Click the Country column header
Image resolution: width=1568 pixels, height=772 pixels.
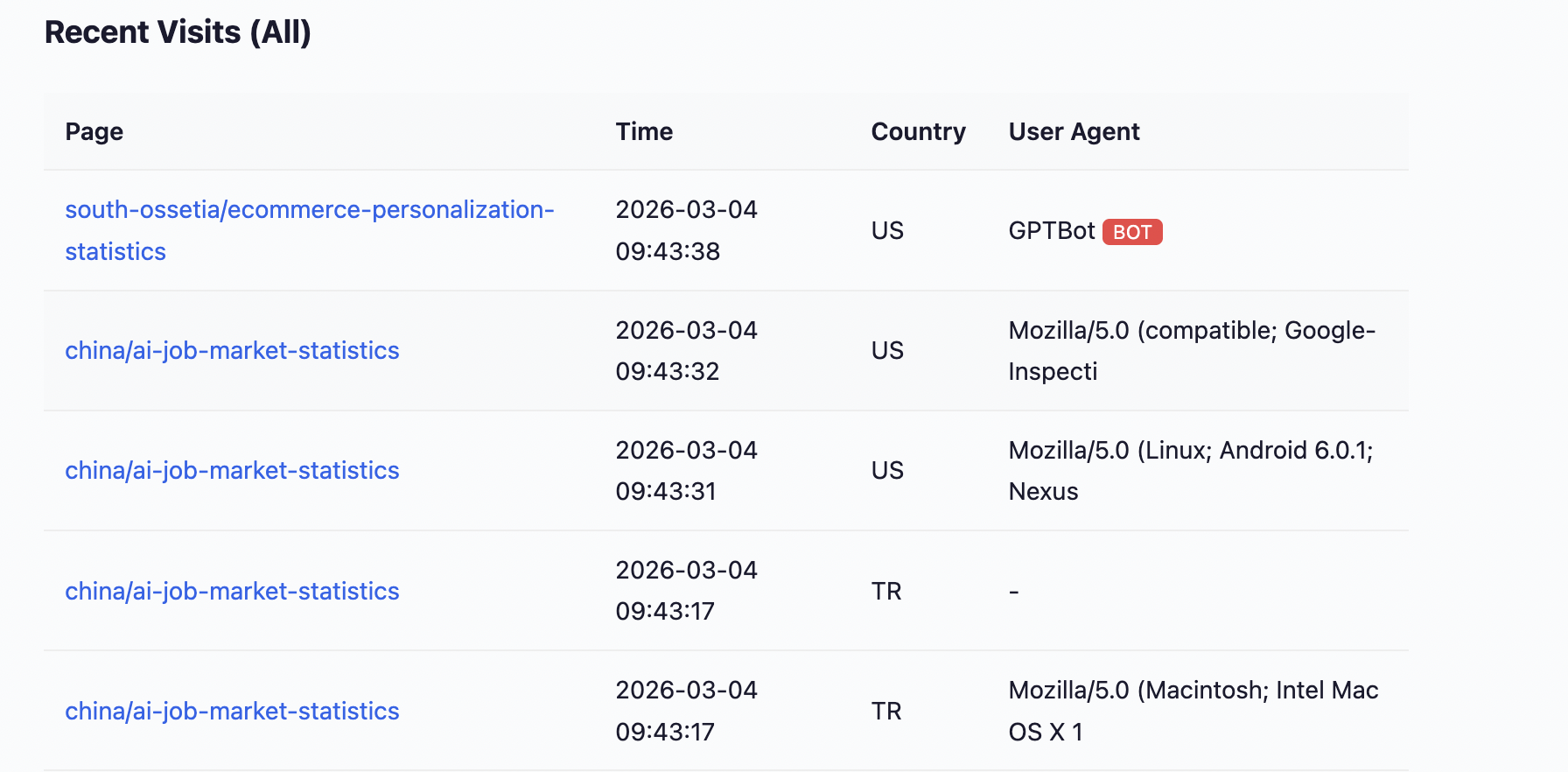[918, 132]
